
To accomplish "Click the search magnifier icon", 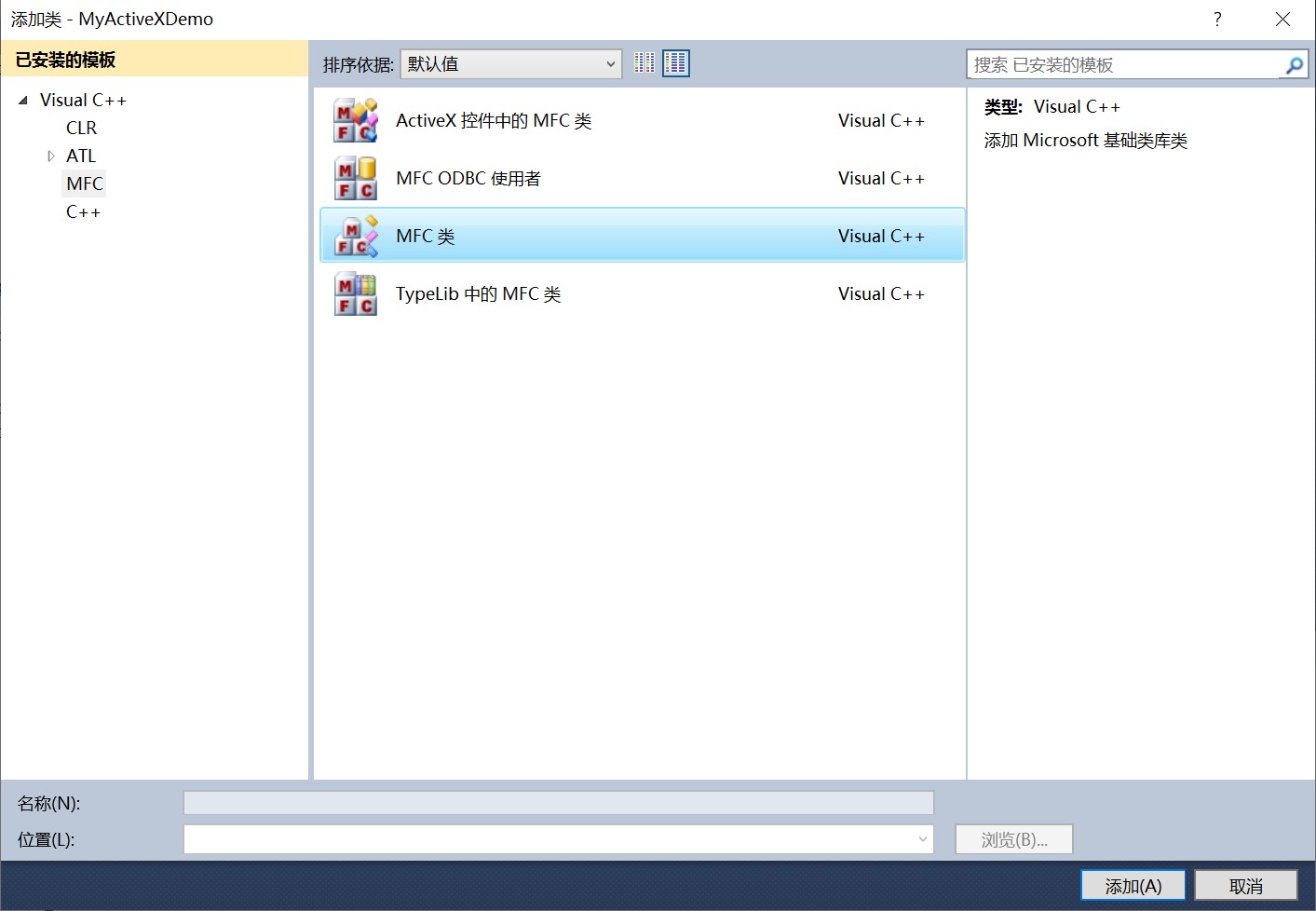I will click(x=1294, y=65).
